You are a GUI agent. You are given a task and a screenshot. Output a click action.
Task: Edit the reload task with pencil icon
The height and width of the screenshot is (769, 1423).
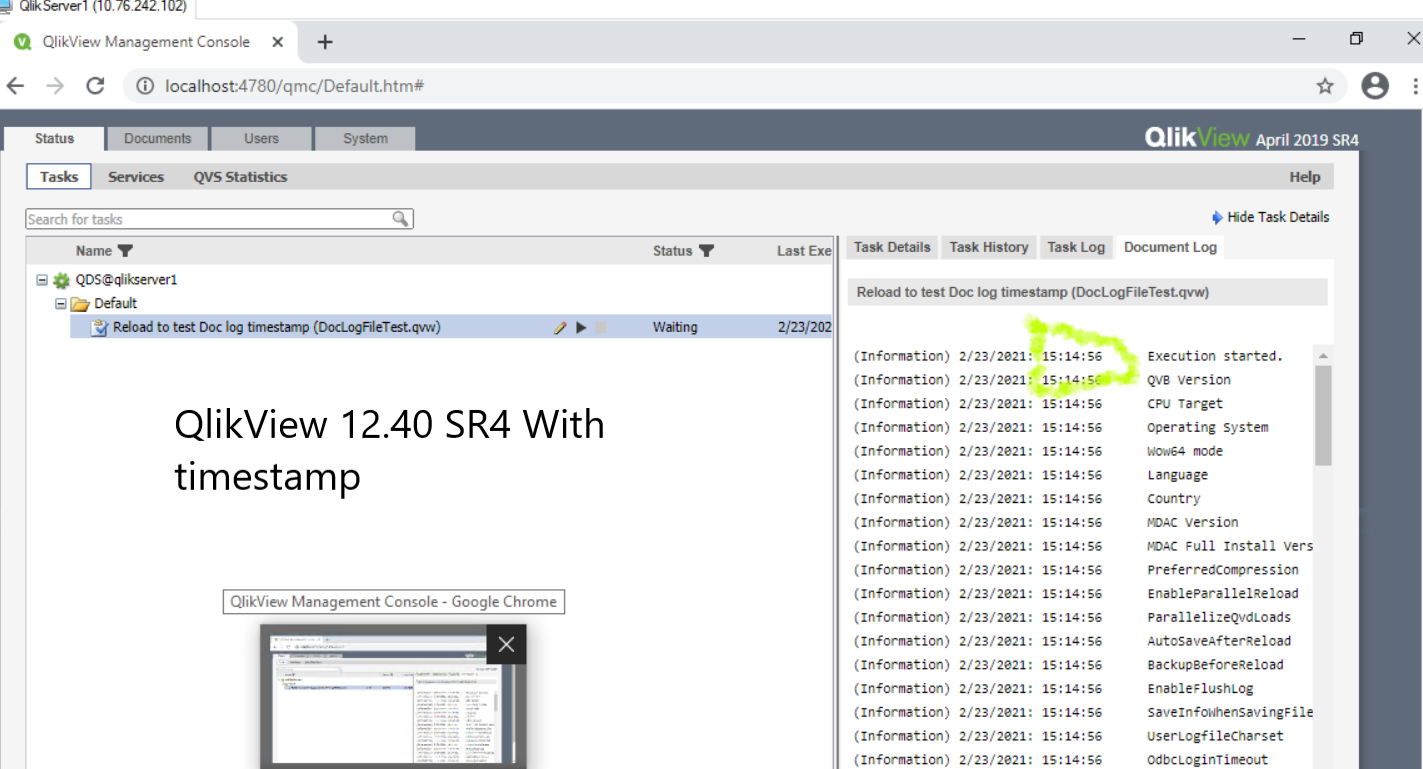(x=561, y=327)
